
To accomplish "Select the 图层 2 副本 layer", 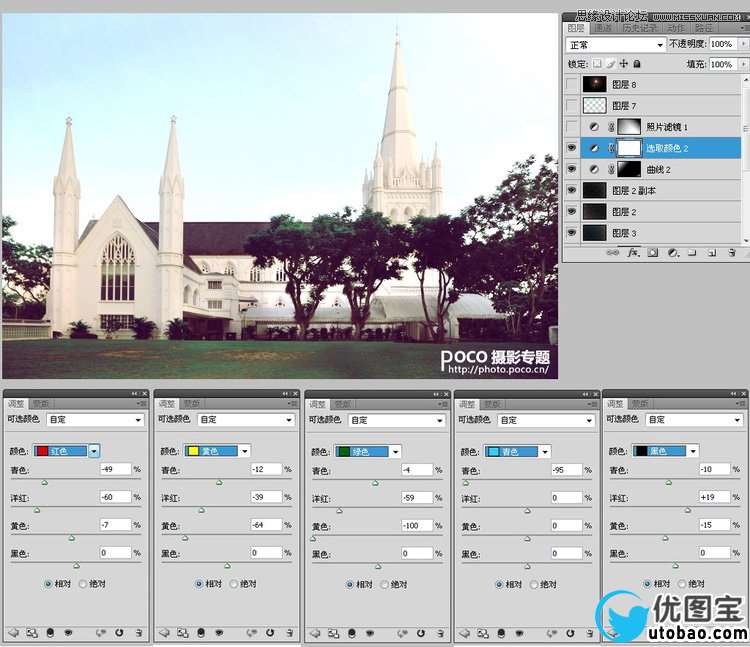I will pyautogui.click(x=634, y=190).
